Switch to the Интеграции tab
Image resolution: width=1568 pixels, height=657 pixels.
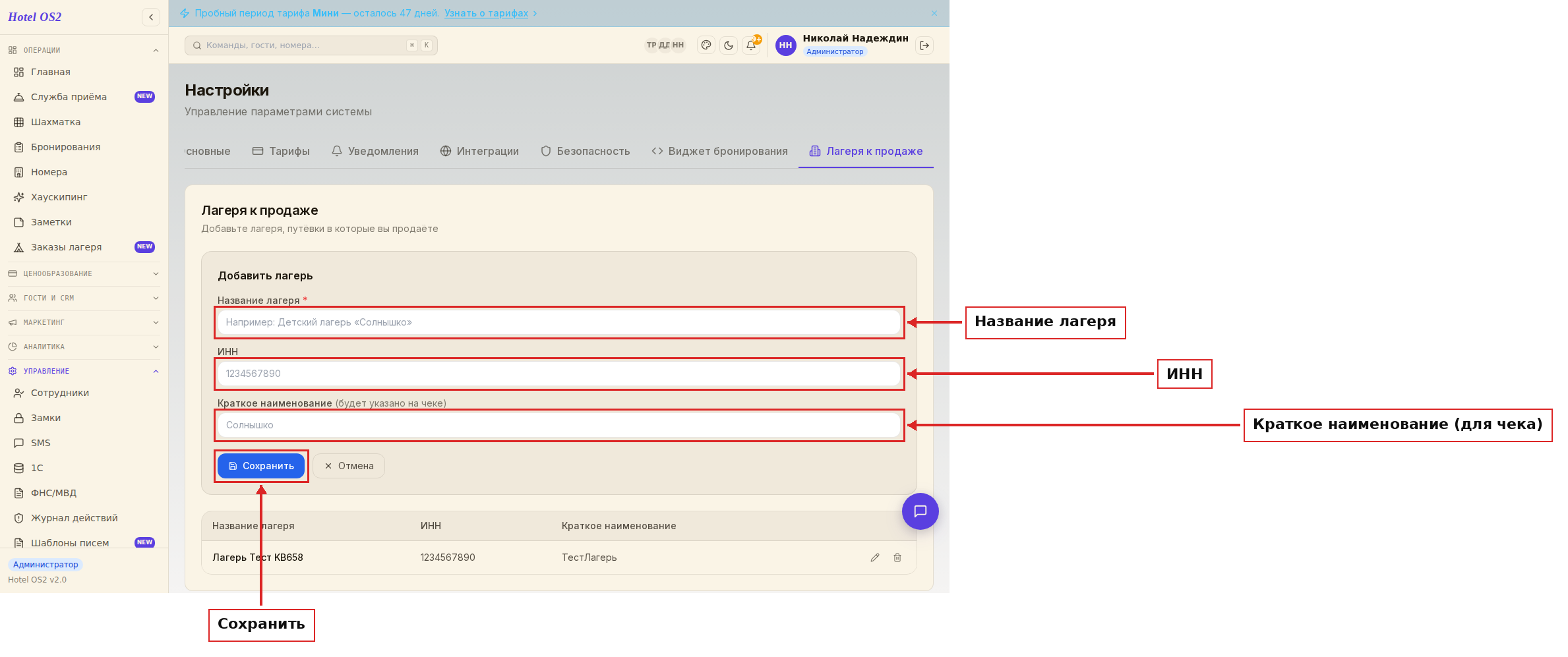479,151
